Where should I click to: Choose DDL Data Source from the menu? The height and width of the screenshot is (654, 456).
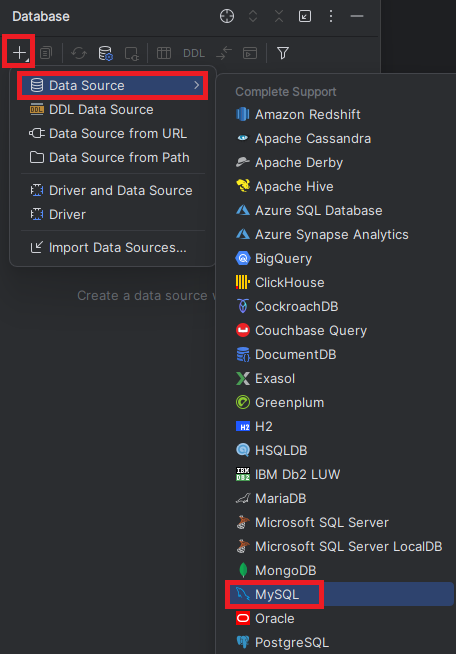[113, 109]
